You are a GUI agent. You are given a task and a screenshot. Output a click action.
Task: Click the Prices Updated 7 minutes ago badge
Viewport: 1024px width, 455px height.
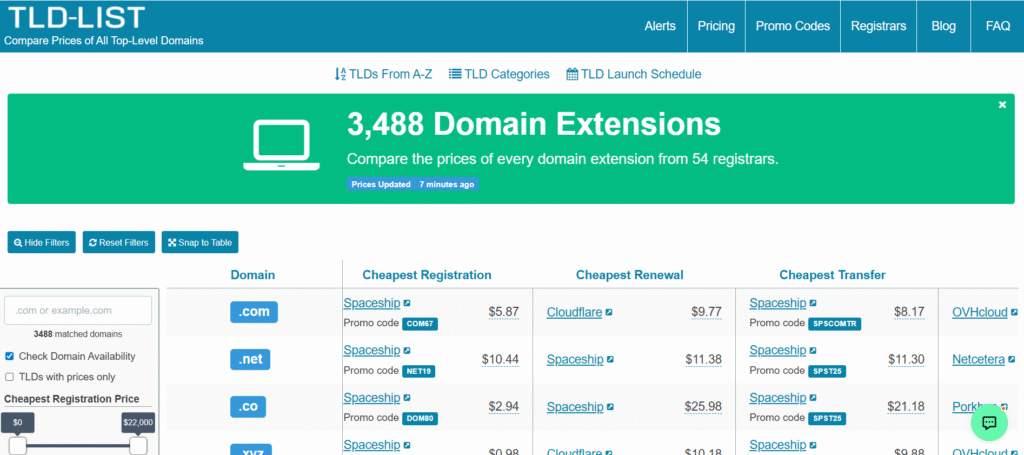coord(413,185)
